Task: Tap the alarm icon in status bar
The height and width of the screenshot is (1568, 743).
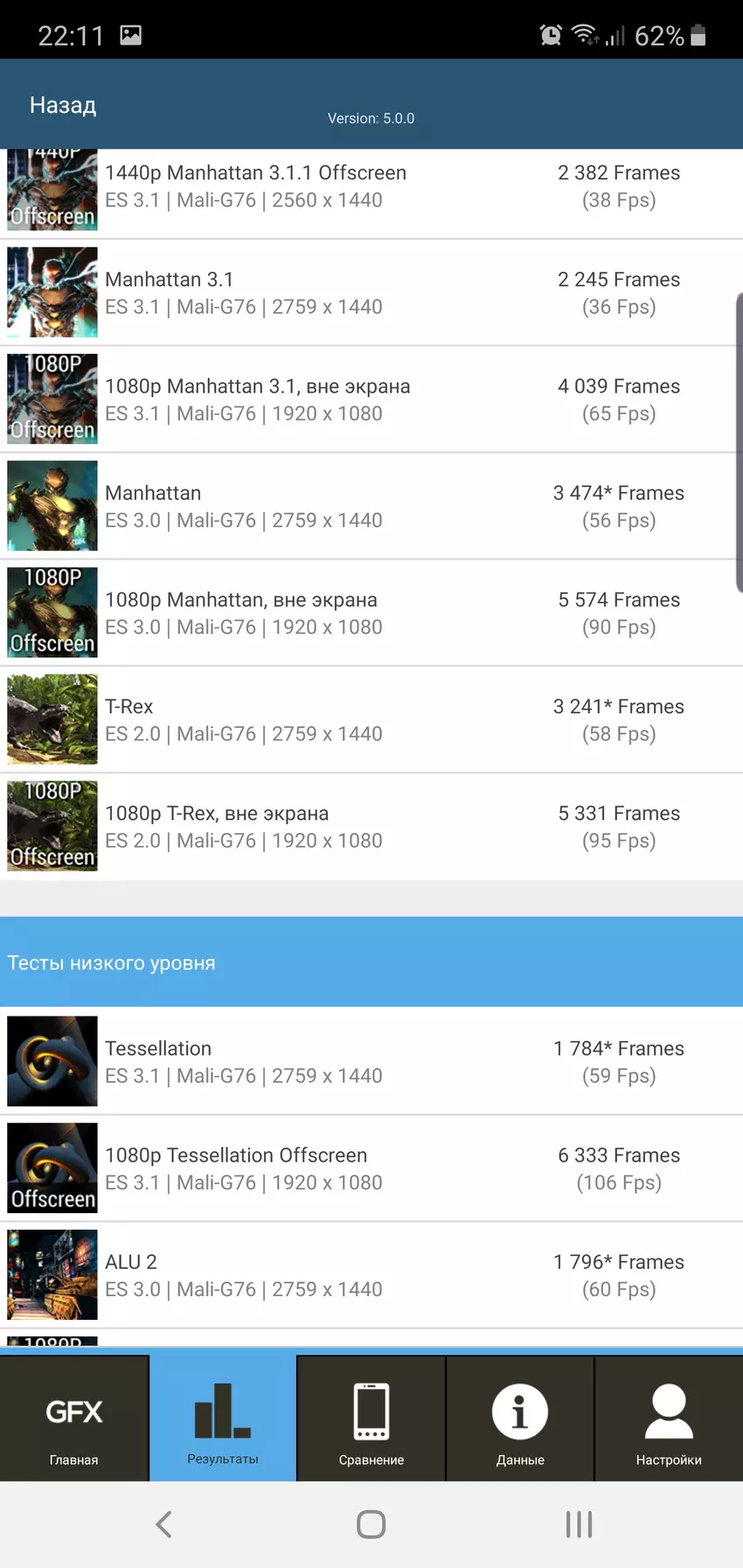Action: pyautogui.click(x=551, y=35)
